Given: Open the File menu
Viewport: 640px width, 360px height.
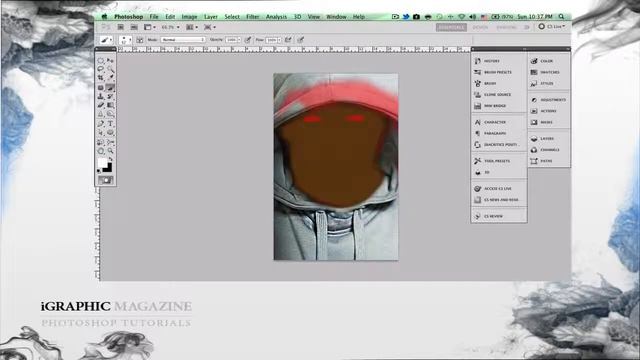Looking at the screenshot, I should (x=154, y=17).
